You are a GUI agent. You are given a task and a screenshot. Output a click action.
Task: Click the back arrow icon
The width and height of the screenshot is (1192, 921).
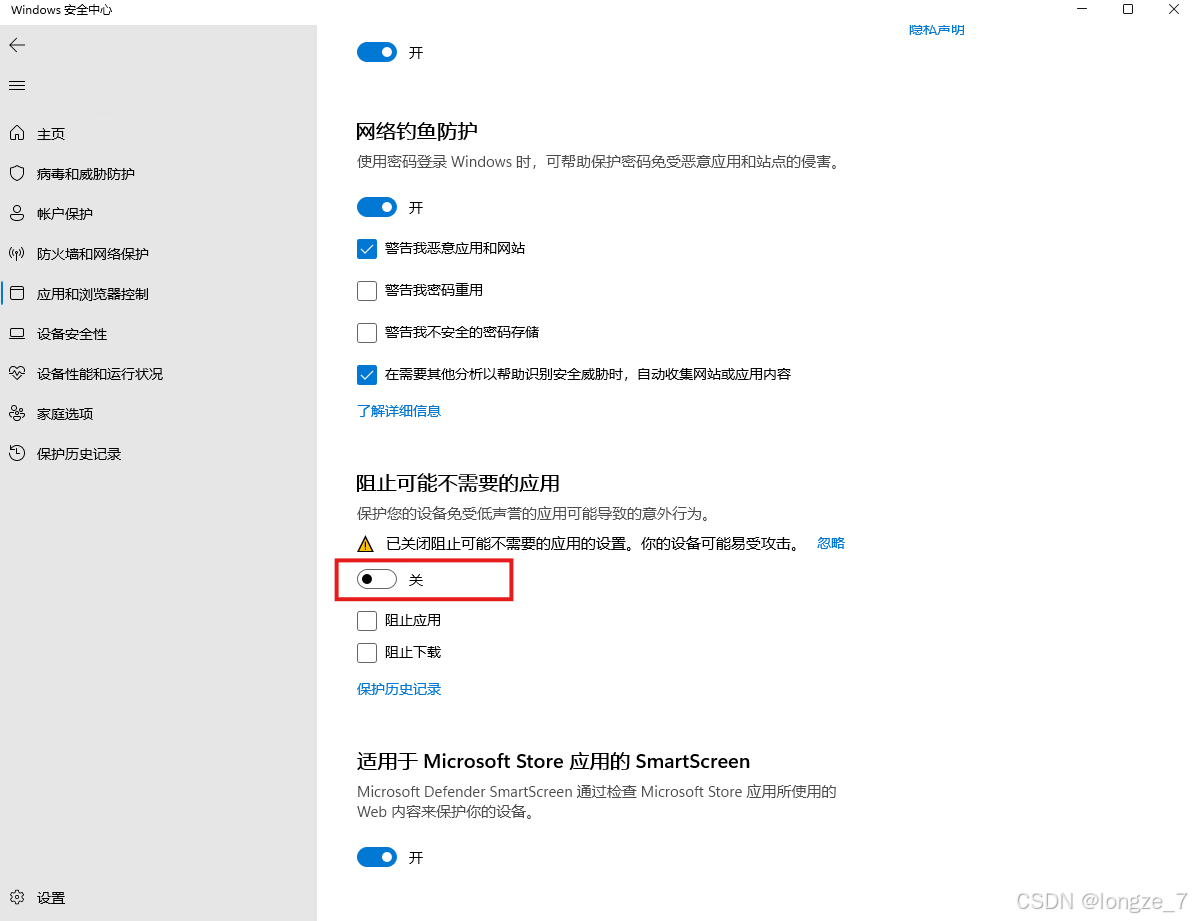click(17, 45)
